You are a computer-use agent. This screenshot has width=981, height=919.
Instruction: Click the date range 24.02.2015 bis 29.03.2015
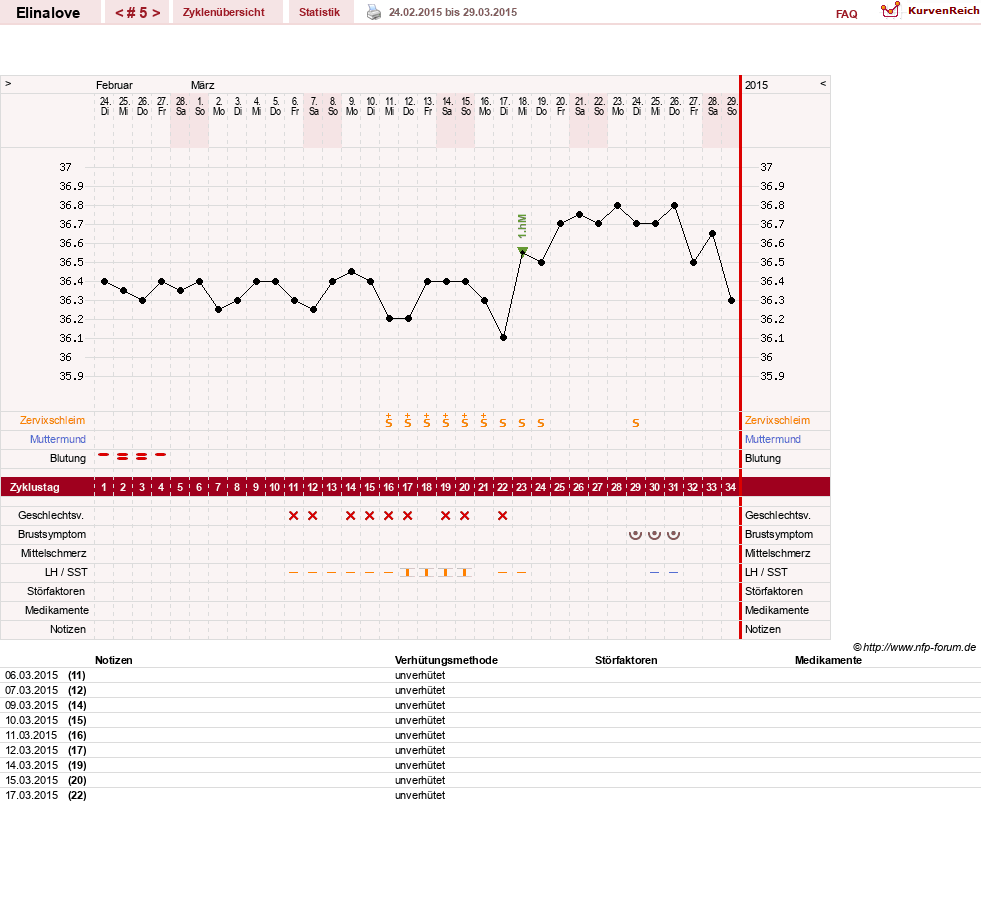[453, 12]
